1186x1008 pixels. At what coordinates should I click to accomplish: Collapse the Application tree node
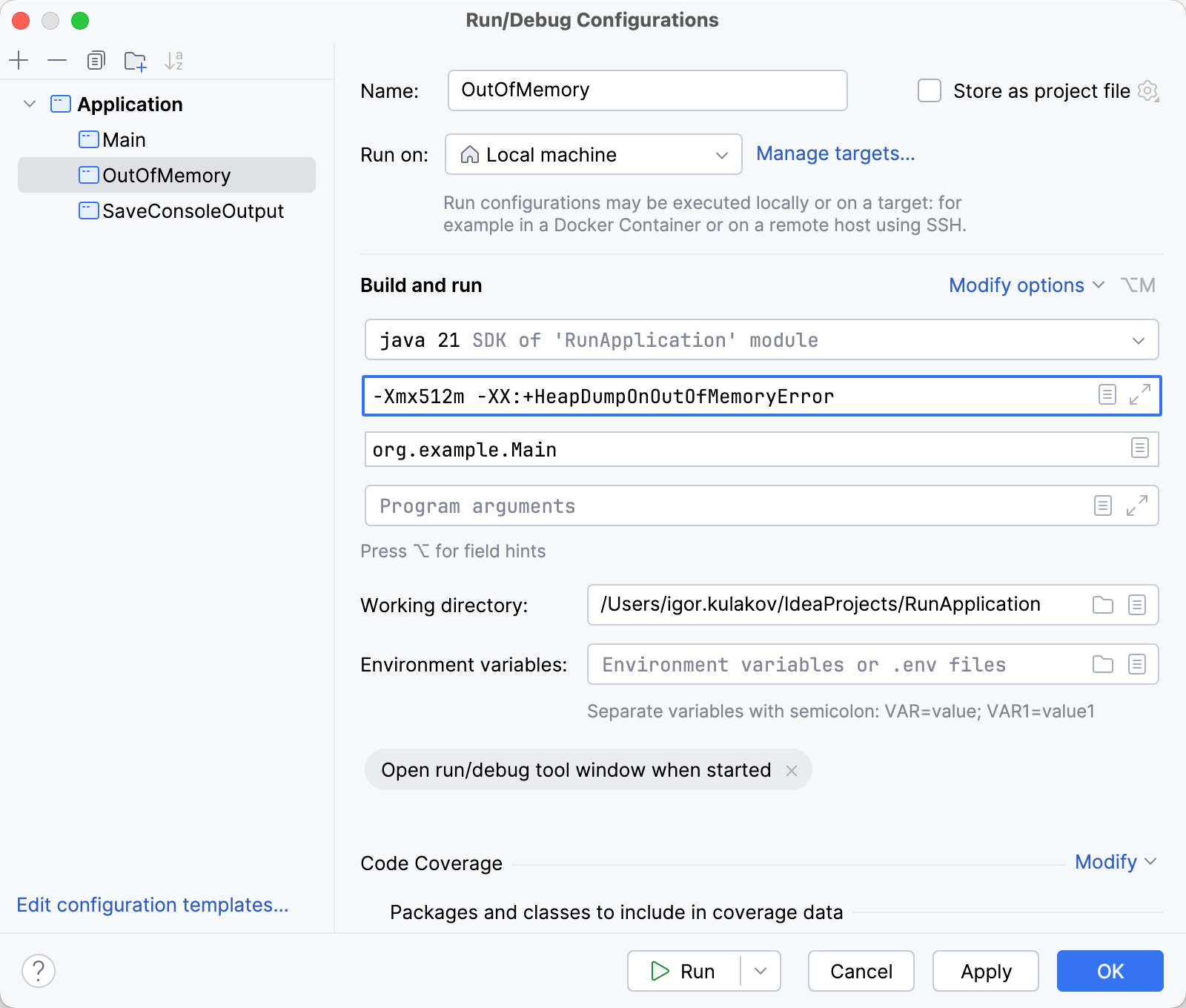(30, 104)
